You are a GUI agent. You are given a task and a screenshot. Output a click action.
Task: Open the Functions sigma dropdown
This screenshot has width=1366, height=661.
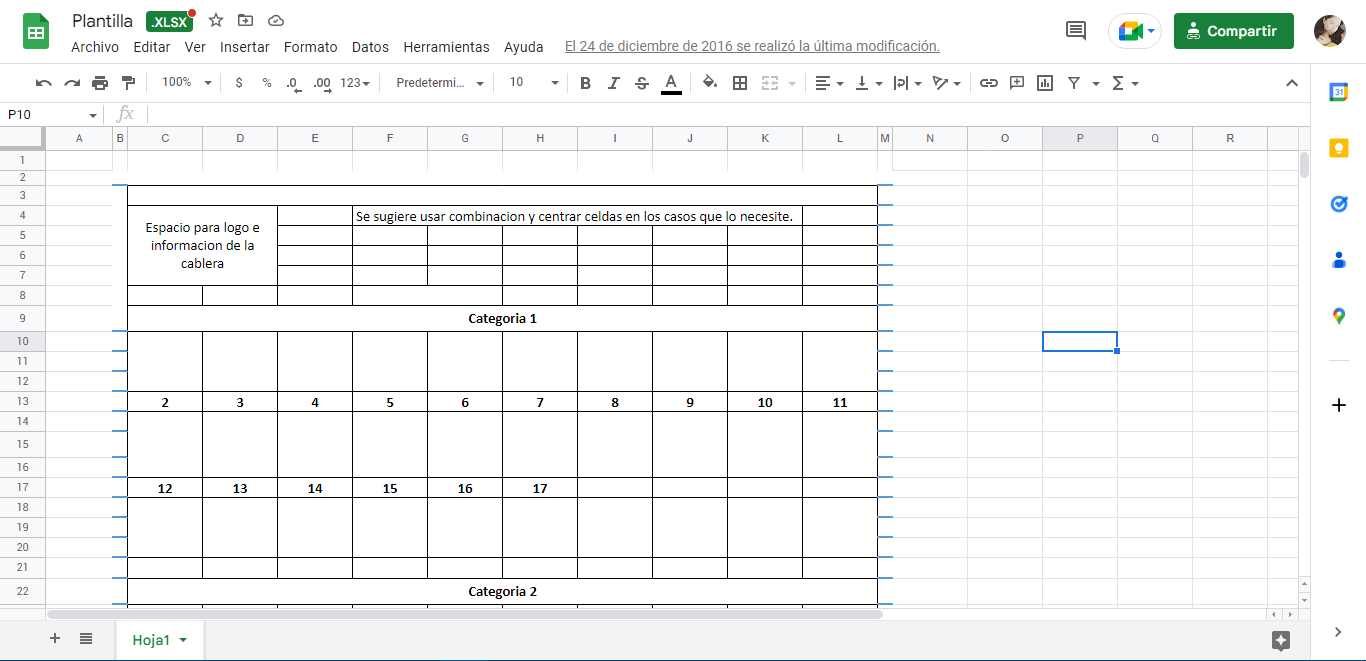pos(1125,83)
